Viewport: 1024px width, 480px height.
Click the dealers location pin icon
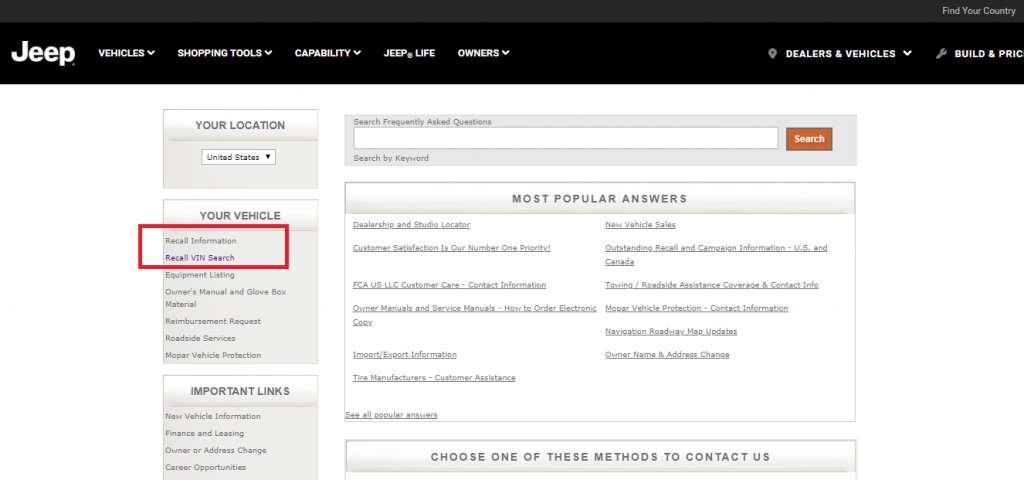pyautogui.click(x=773, y=54)
